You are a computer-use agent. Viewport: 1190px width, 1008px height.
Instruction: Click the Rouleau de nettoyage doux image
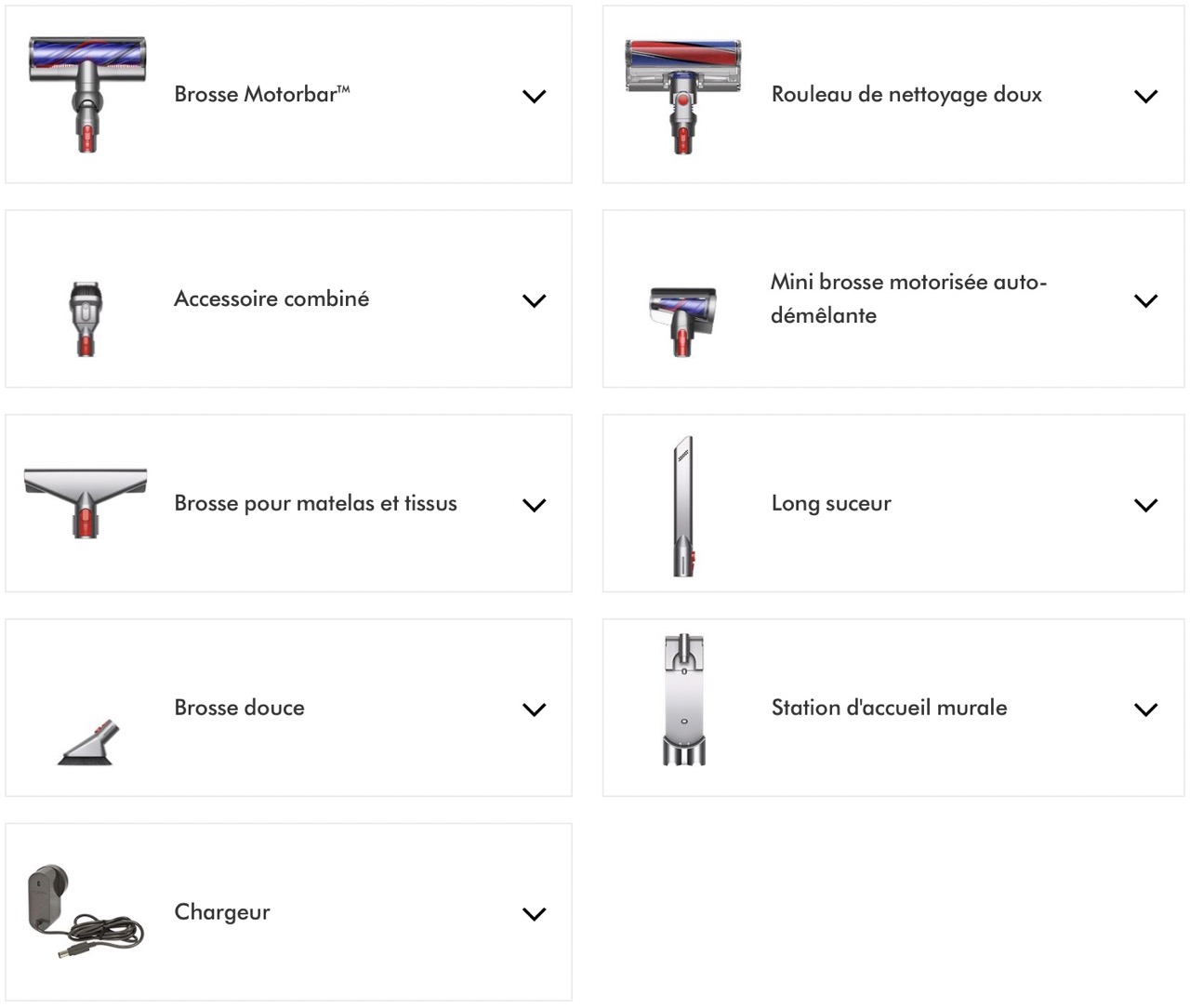pyautogui.click(x=683, y=96)
